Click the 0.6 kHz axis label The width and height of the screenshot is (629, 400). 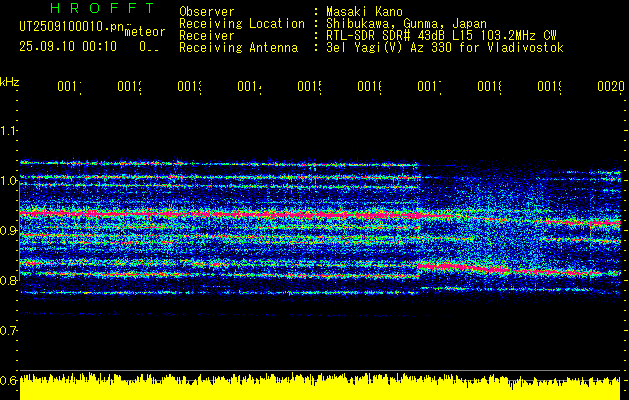click(x=8, y=380)
